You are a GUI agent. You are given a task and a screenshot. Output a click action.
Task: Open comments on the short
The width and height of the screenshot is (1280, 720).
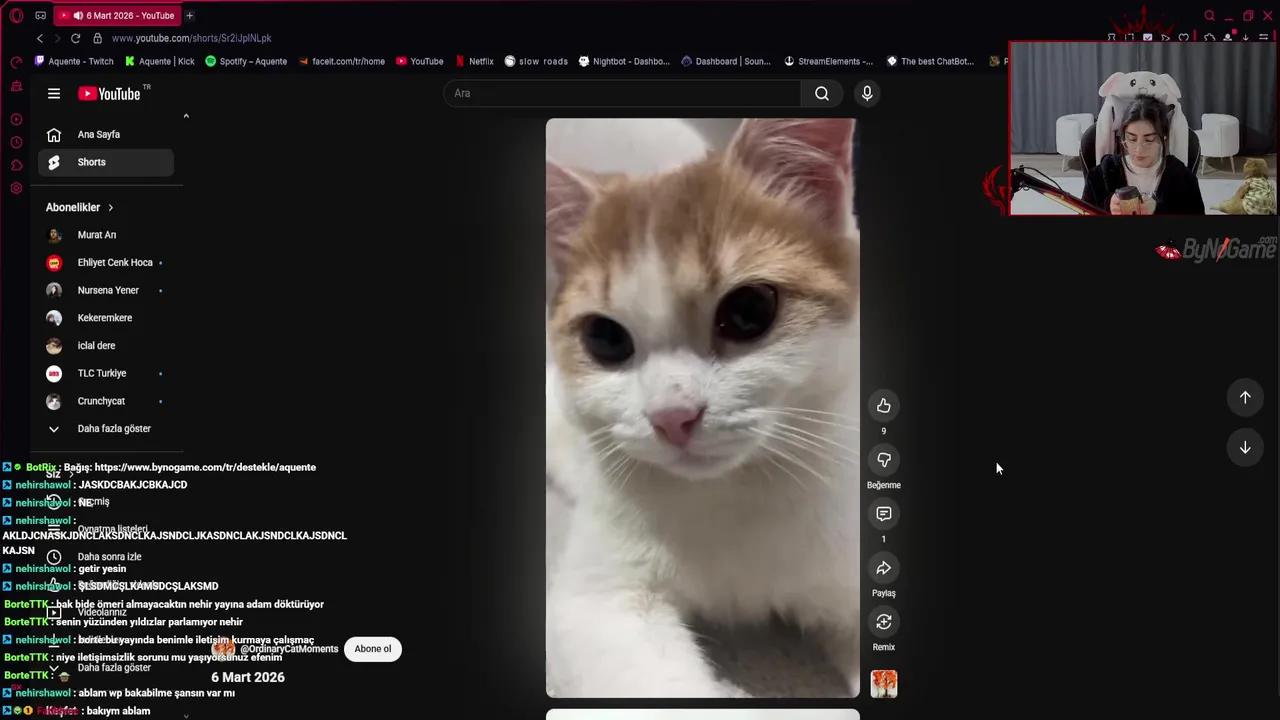(x=883, y=513)
